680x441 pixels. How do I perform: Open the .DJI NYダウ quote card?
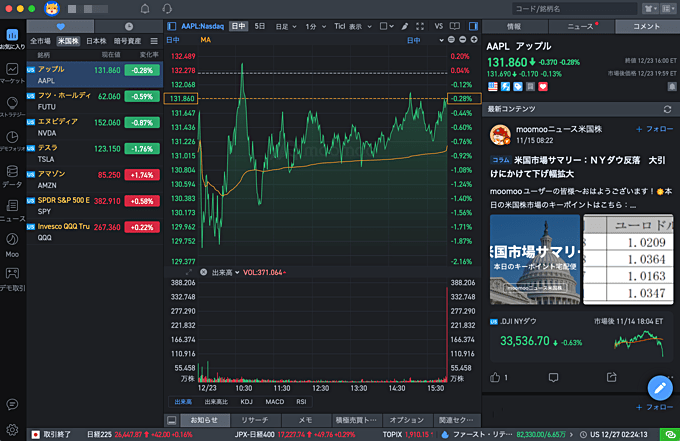coord(581,337)
